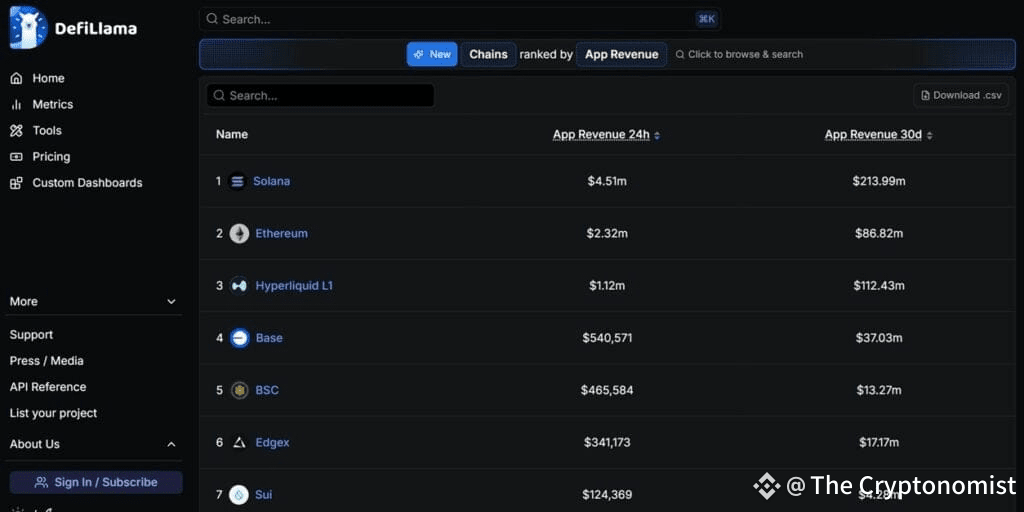Sort by App Revenue 24h column
Viewport: 1024px width, 512px height.
click(606, 135)
